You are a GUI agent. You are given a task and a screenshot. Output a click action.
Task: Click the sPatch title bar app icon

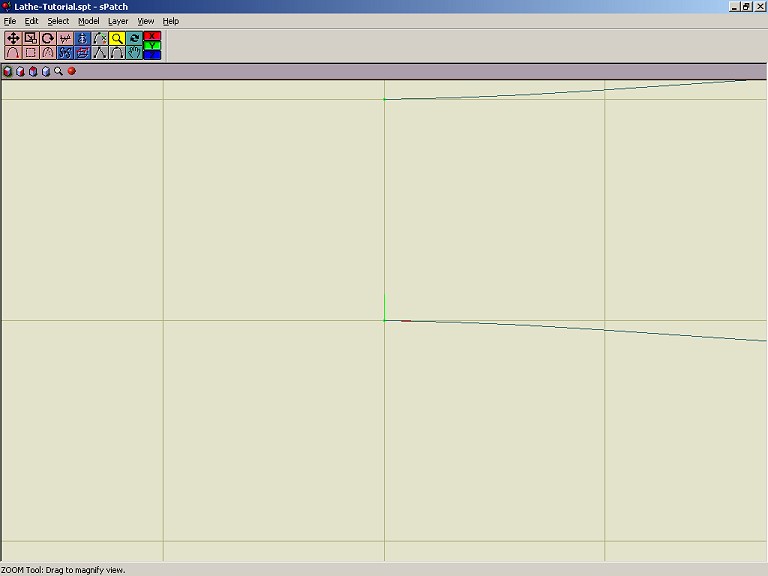pos(6,6)
